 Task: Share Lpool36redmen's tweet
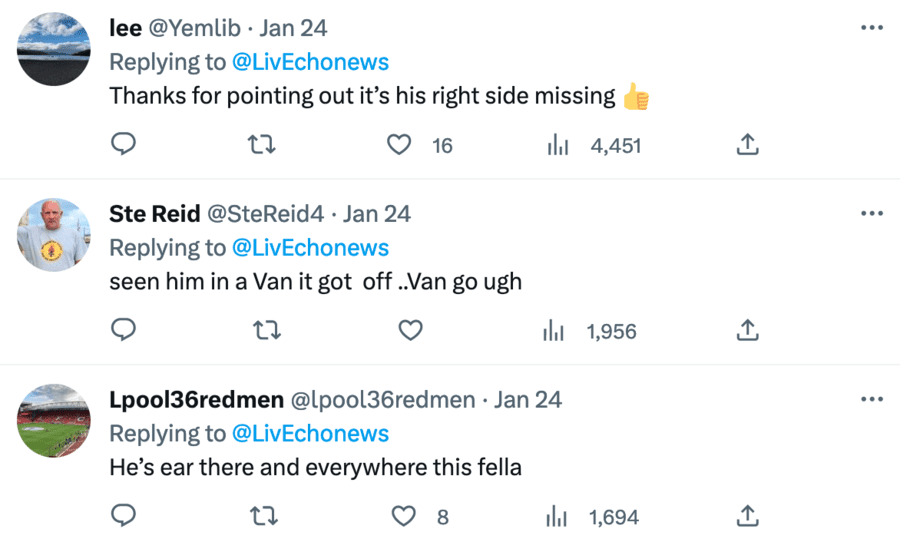(747, 517)
